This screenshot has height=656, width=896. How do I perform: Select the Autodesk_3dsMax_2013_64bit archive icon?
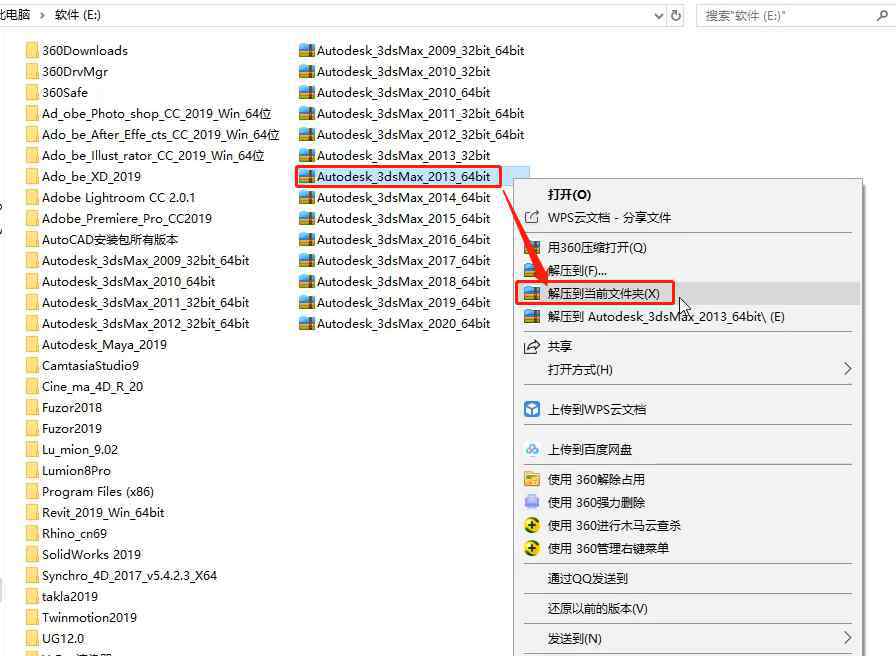click(x=307, y=177)
